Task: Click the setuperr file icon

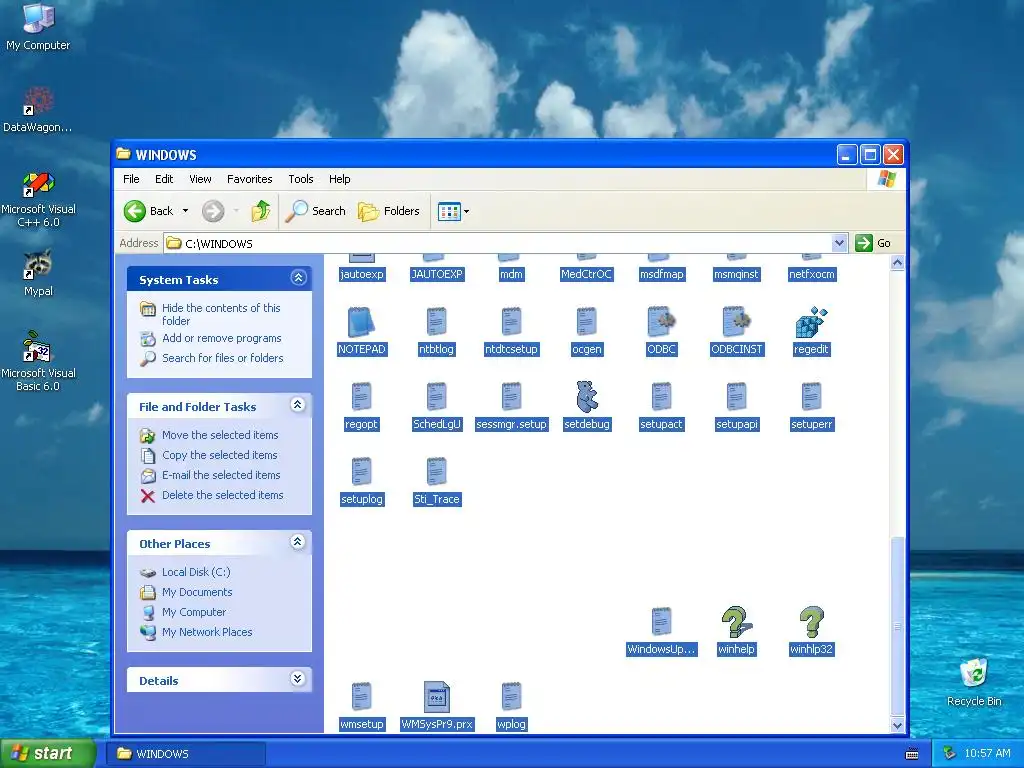Action: [811, 397]
